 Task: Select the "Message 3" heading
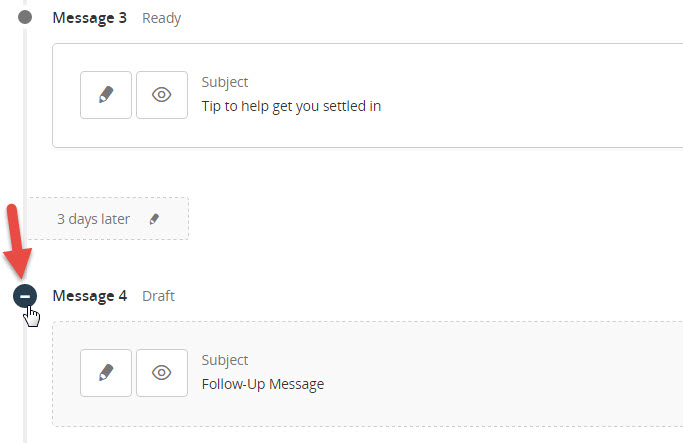[89, 18]
